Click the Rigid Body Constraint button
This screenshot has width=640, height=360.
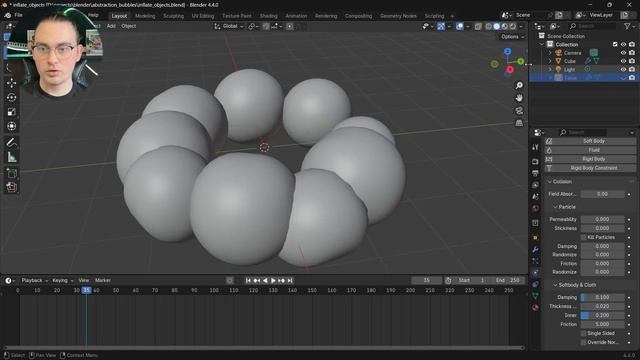(590, 168)
